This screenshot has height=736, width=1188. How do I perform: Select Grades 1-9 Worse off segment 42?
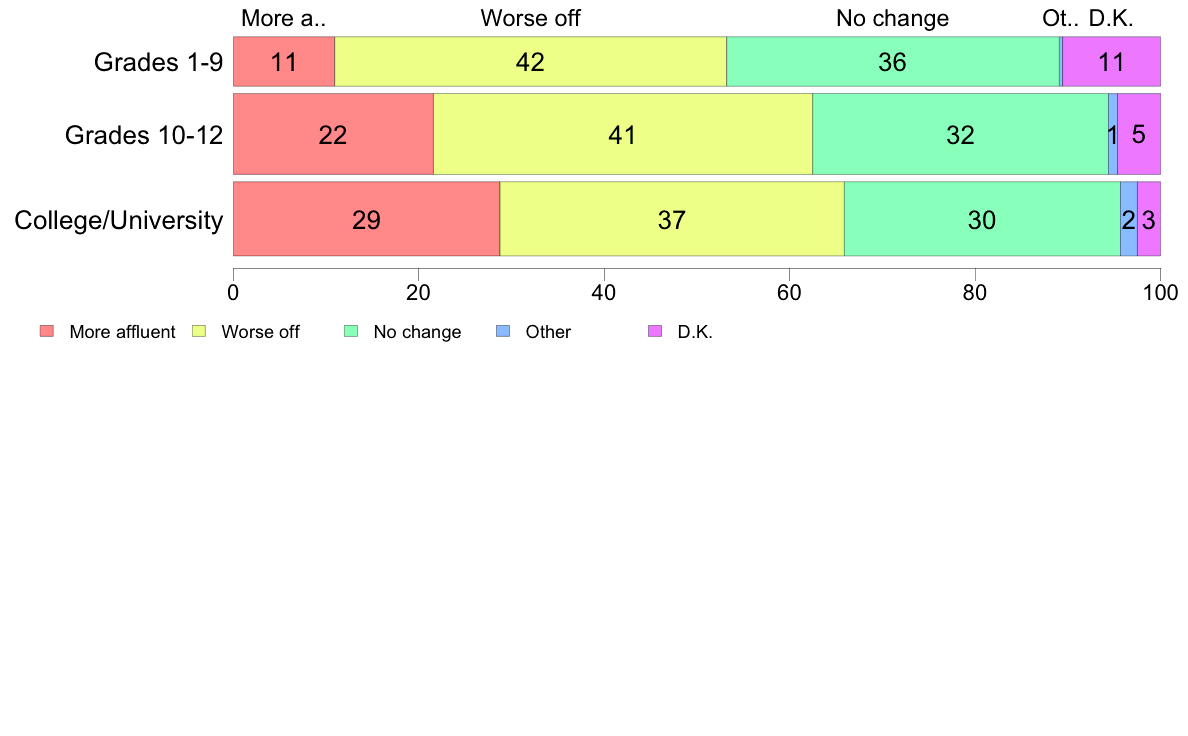pos(530,61)
